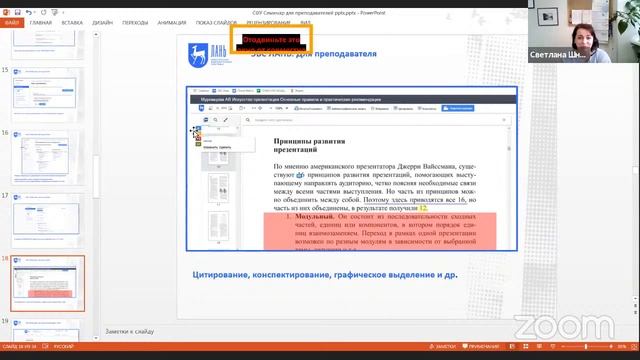Click the zoom slider handle
The height and width of the screenshot is (360, 640).
(586, 347)
